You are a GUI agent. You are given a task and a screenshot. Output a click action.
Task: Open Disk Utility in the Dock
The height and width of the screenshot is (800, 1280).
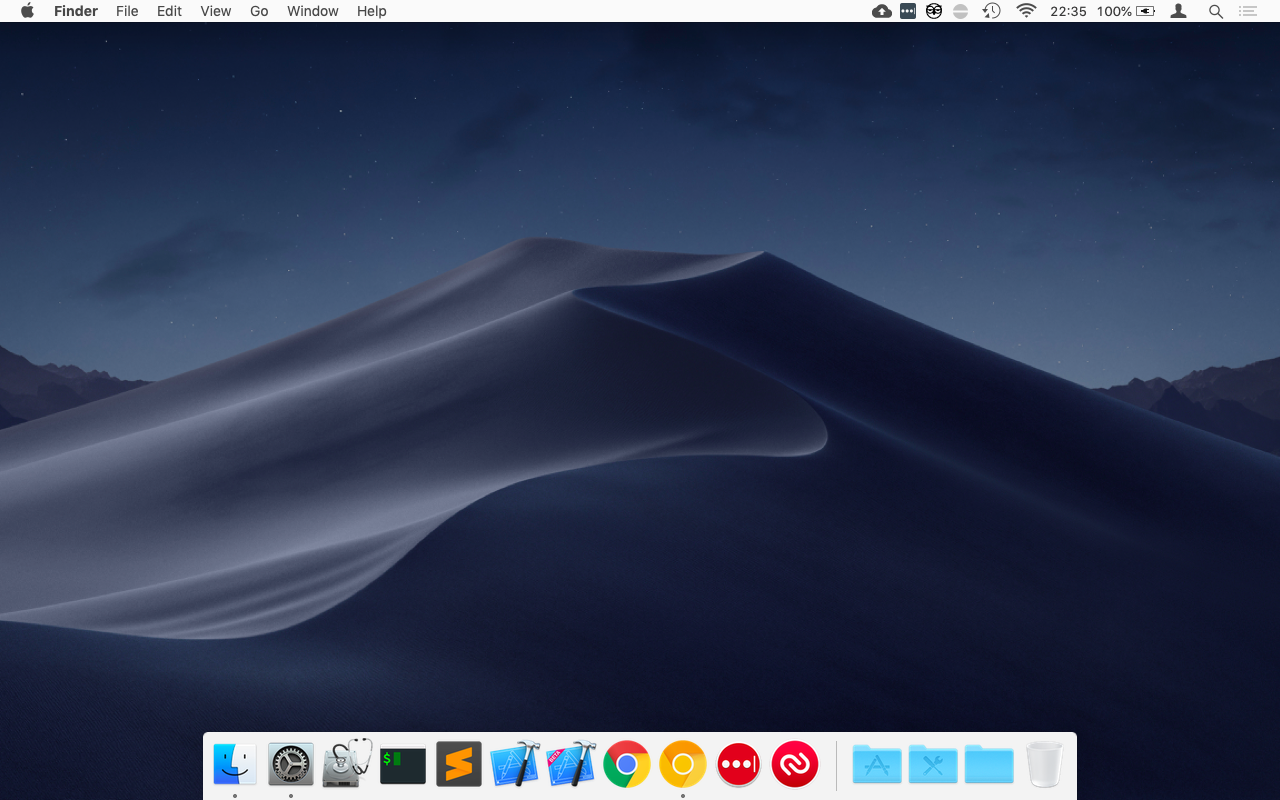[x=347, y=765]
